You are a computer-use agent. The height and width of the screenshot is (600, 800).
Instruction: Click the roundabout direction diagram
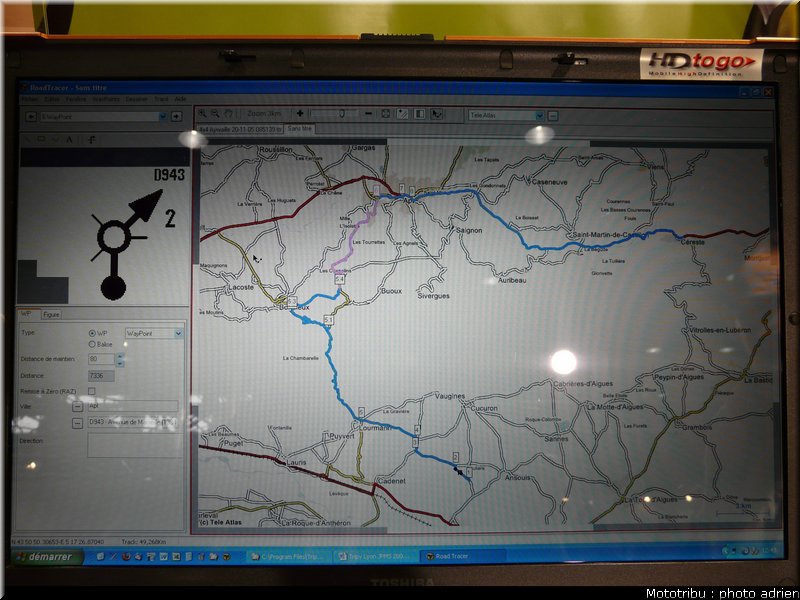(x=128, y=245)
